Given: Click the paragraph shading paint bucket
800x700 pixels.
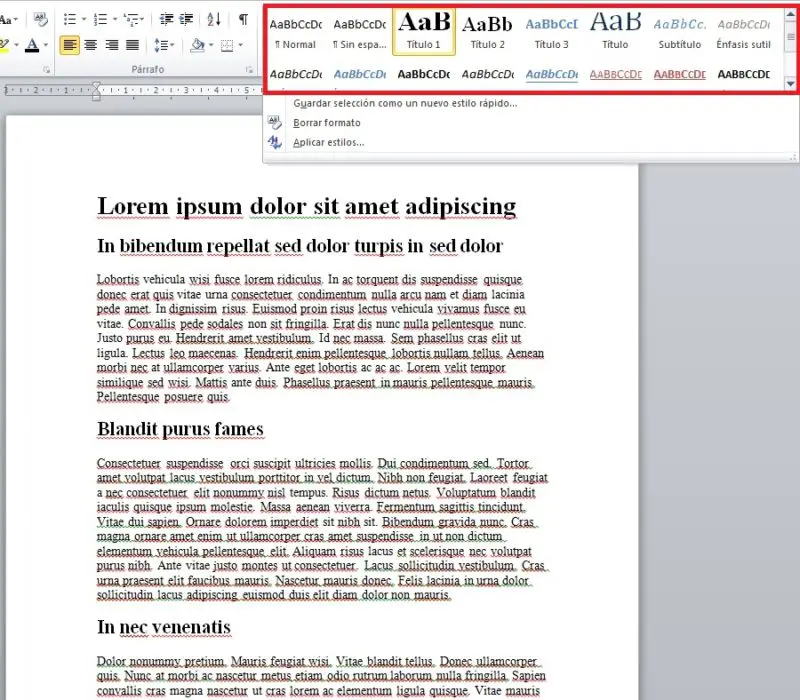Looking at the screenshot, I should coord(197,45).
